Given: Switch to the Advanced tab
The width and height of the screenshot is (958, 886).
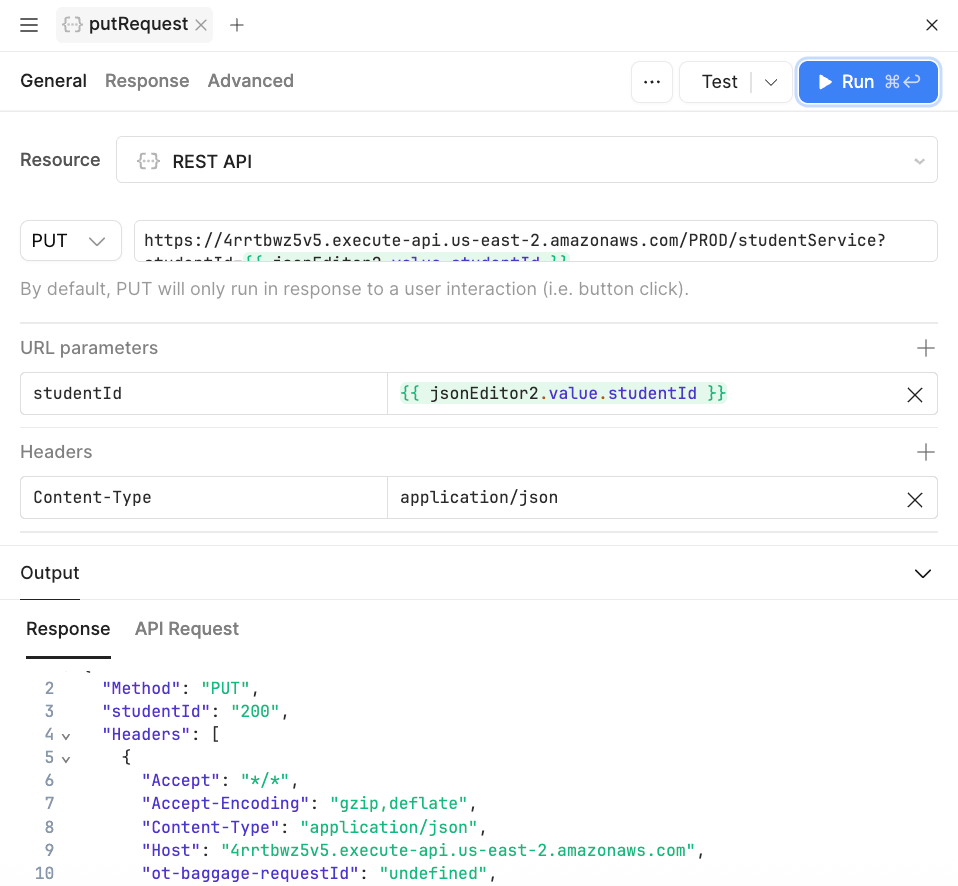Looking at the screenshot, I should 250,80.
